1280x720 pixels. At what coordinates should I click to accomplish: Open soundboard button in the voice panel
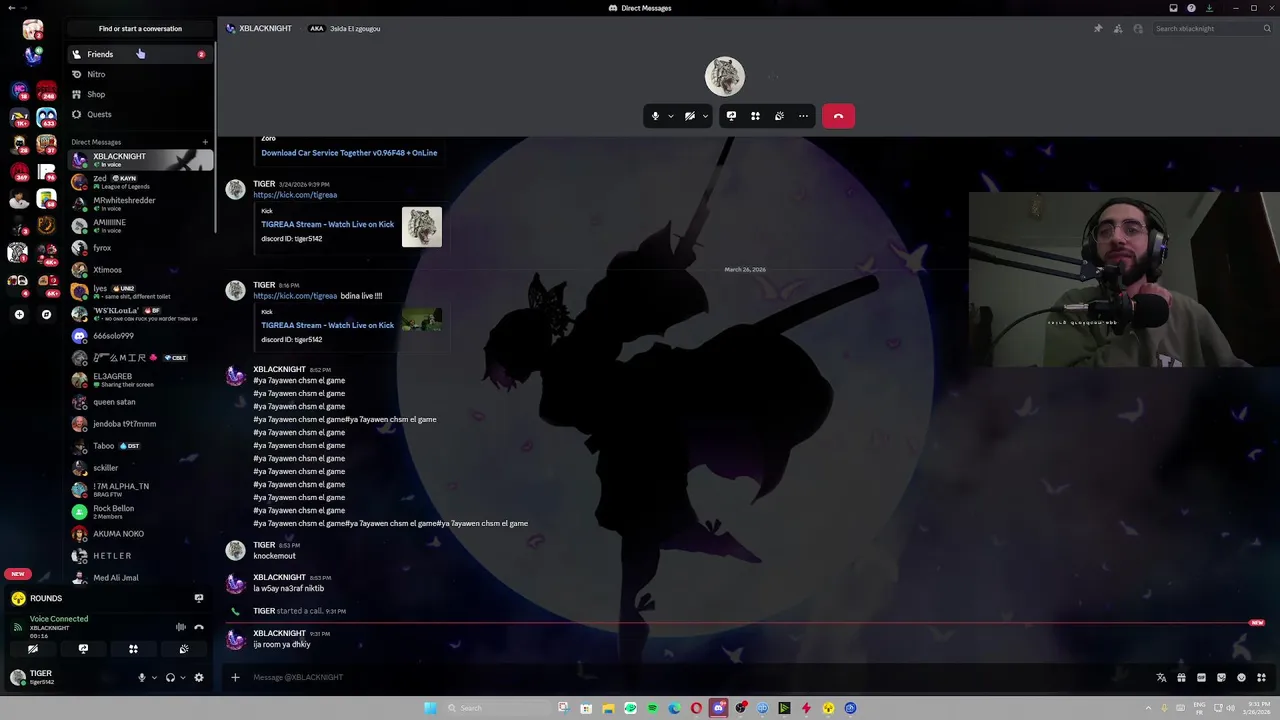coord(184,649)
